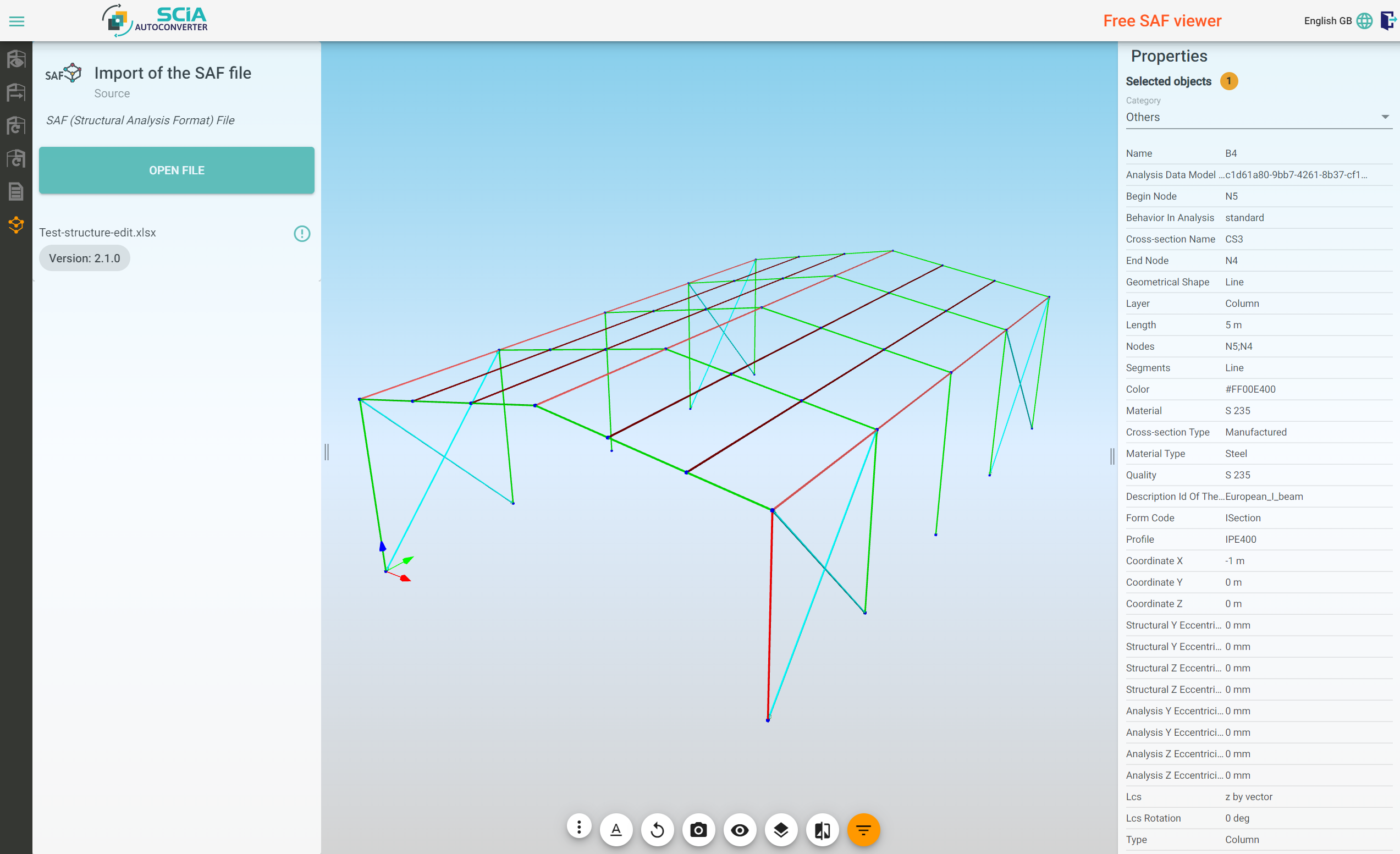
Task: Expand the Category 'Others' dropdown
Action: [1258, 117]
